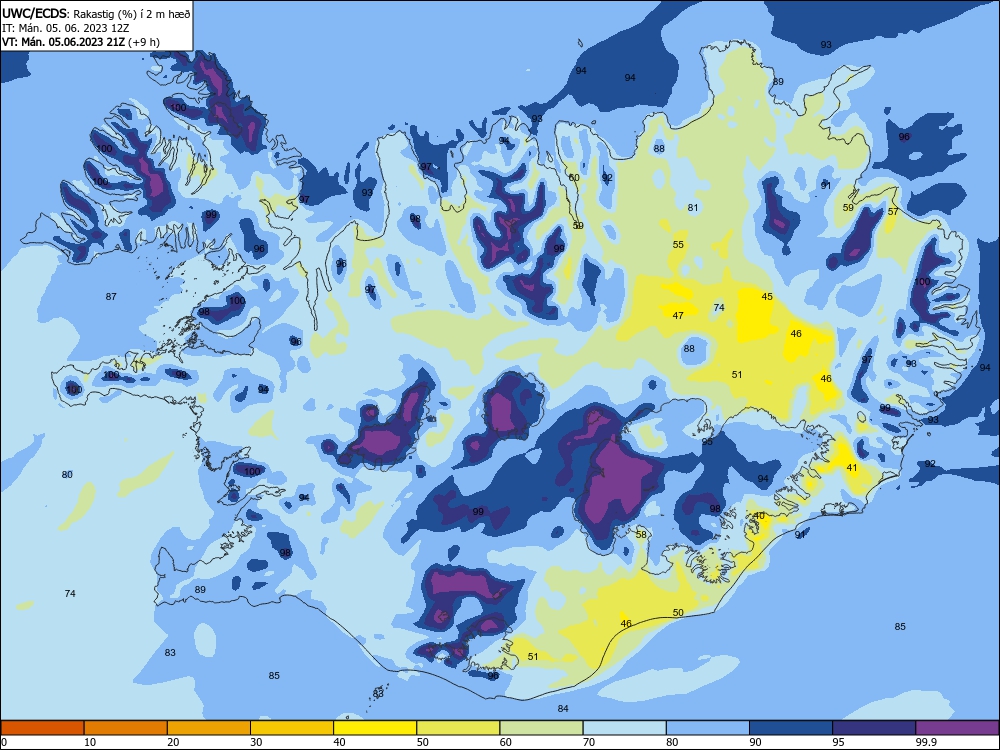Click the 'UWC/ECDS' title text
The height and width of the screenshot is (750, 1000).
point(33,13)
